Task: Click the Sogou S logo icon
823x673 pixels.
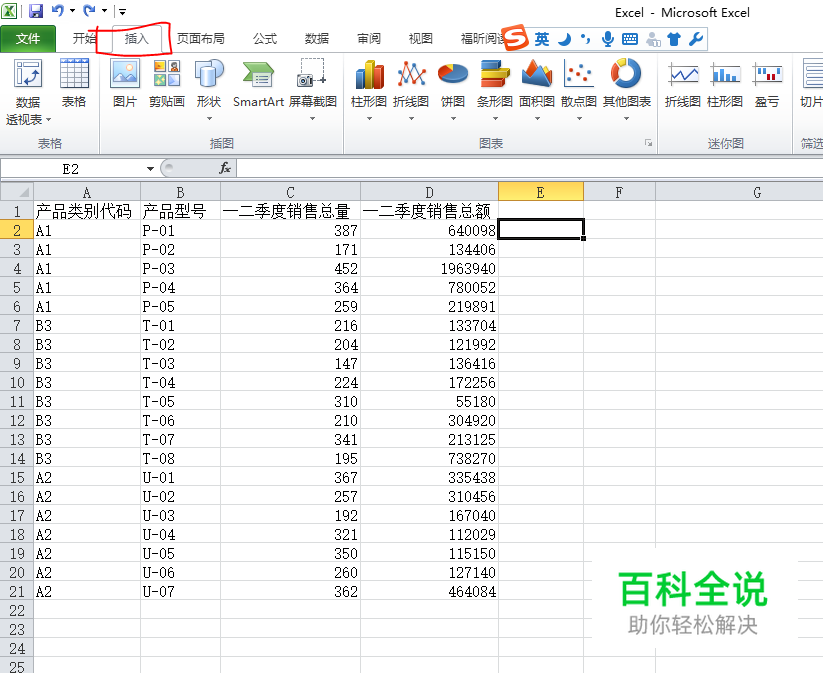Action: (x=516, y=37)
